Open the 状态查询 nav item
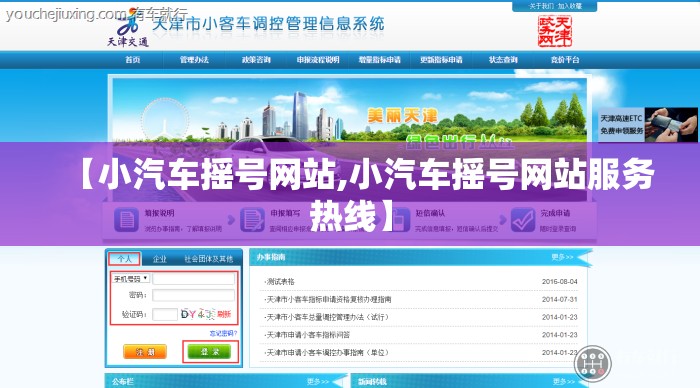The height and width of the screenshot is (388, 700). (x=503, y=60)
